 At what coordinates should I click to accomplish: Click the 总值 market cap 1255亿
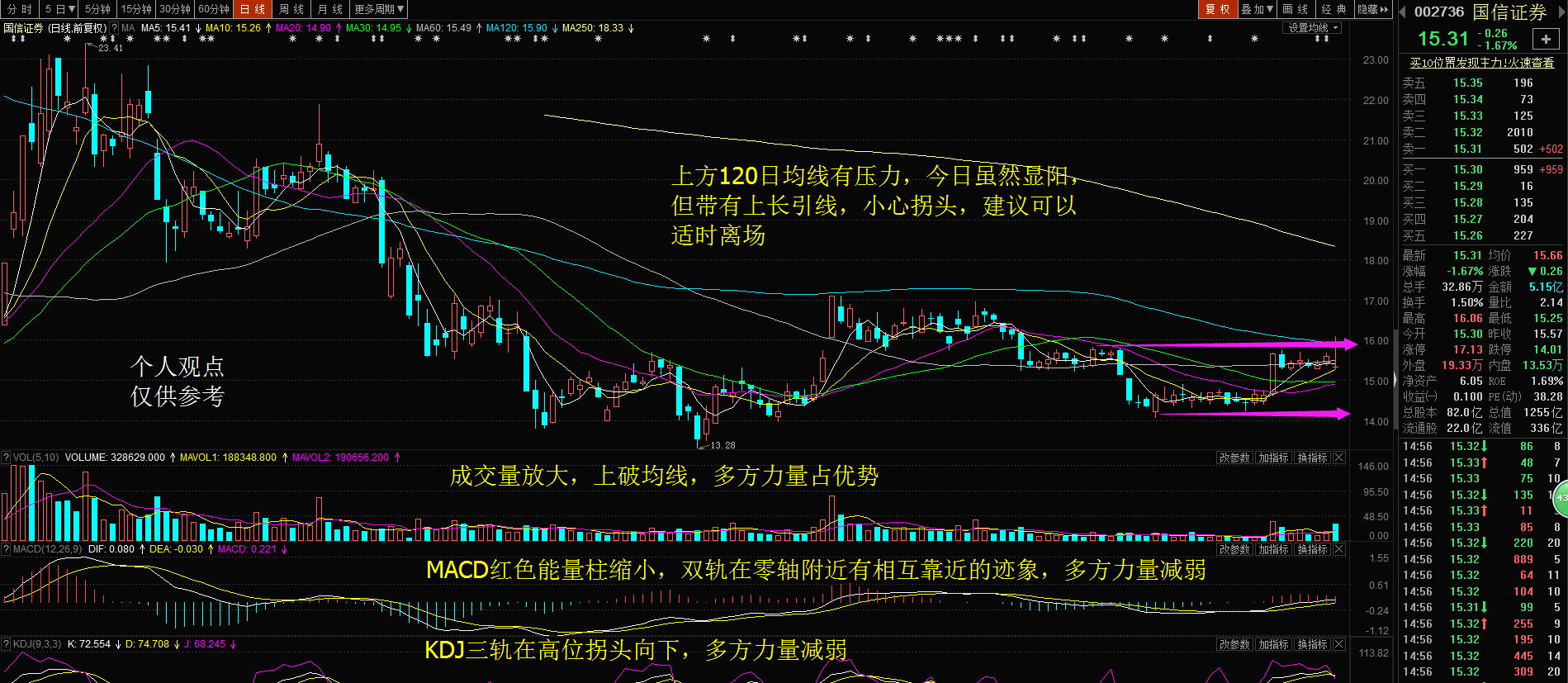tap(1543, 412)
